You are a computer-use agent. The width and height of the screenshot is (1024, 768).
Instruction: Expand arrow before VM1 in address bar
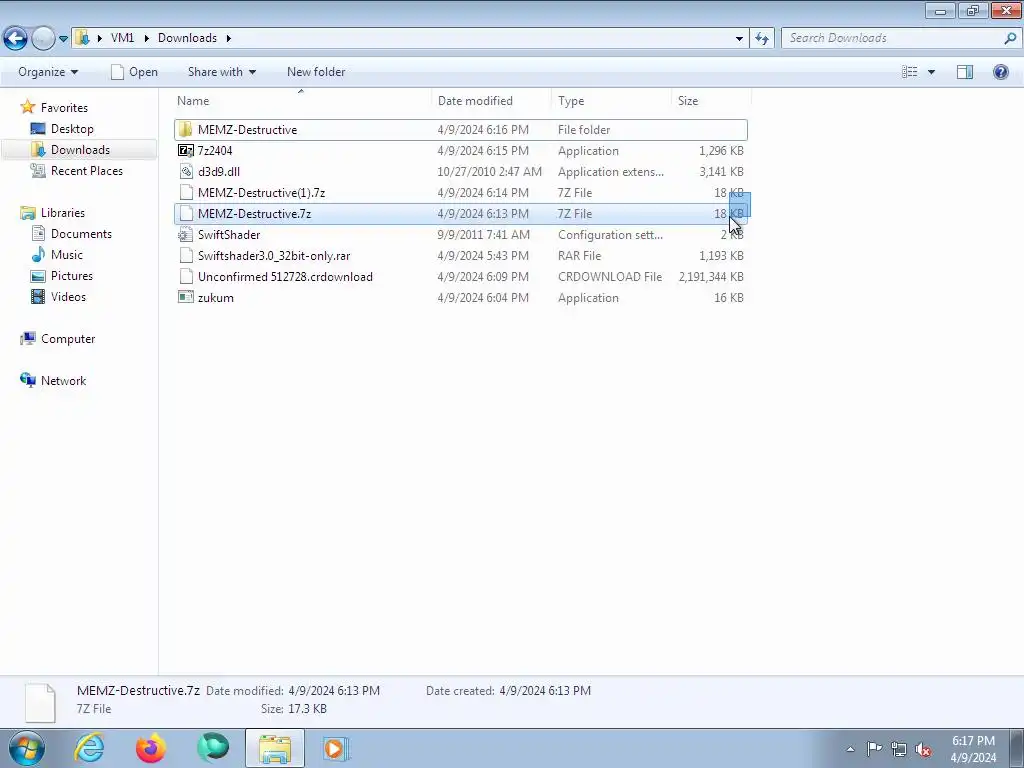click(100, 38)
